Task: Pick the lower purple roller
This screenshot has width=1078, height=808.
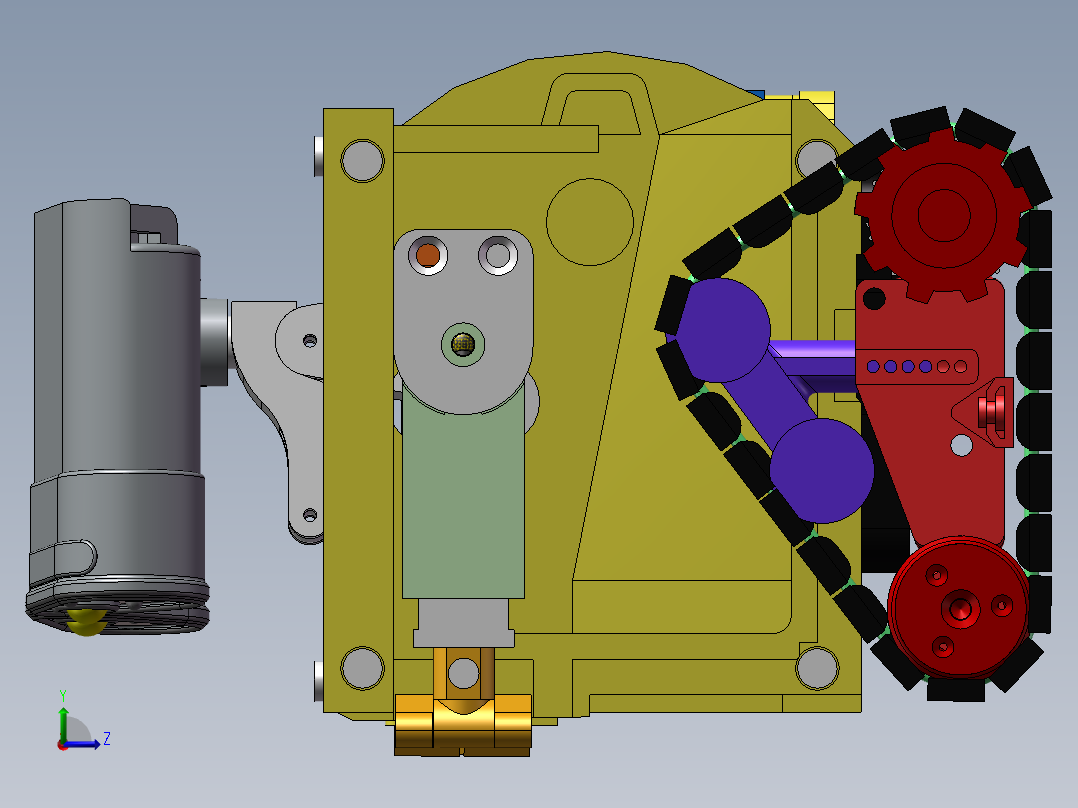Action: pyautogui.click(x=822, y=470)
